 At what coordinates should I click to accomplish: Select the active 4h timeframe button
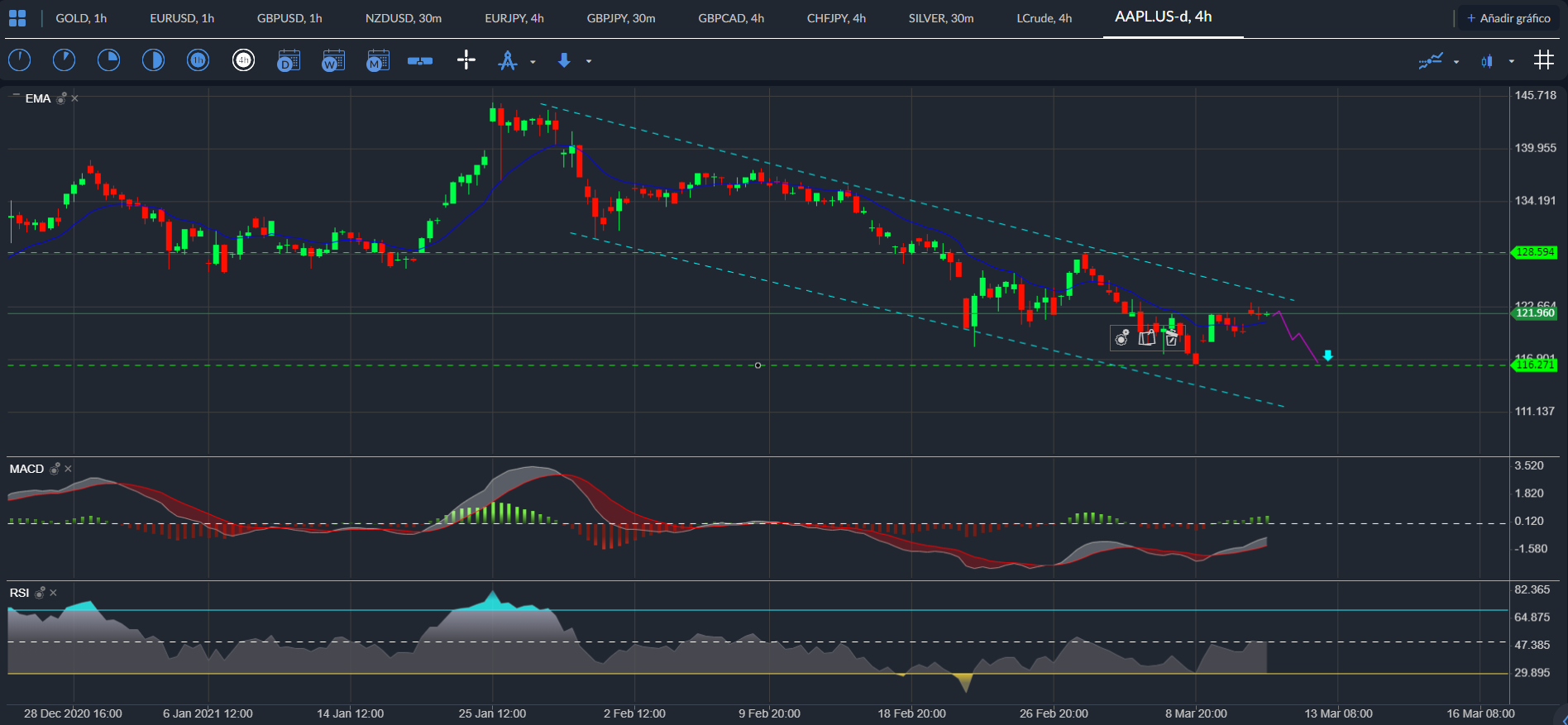coord(243,60)
